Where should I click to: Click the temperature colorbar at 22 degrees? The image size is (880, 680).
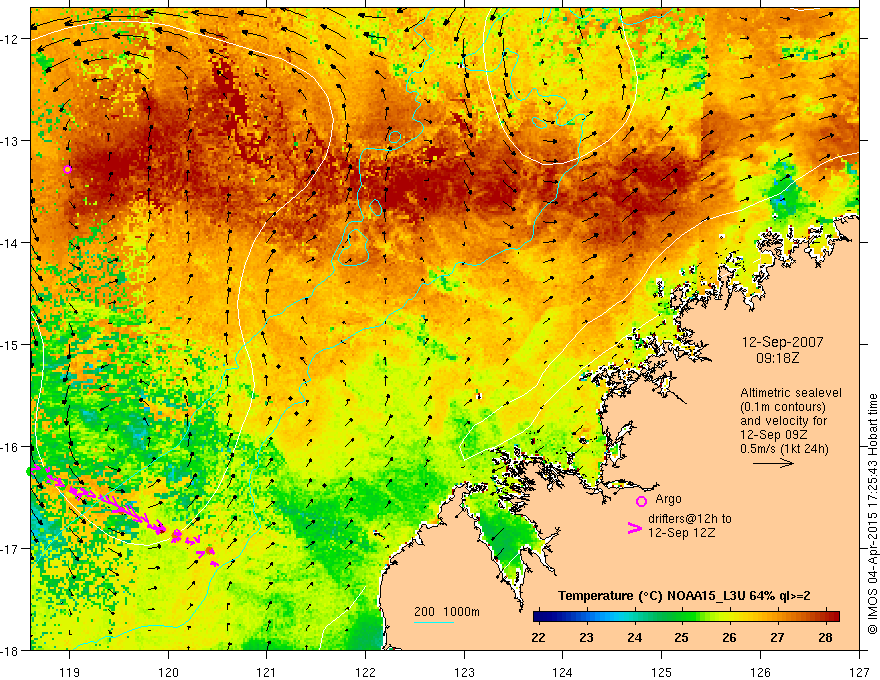539,617
